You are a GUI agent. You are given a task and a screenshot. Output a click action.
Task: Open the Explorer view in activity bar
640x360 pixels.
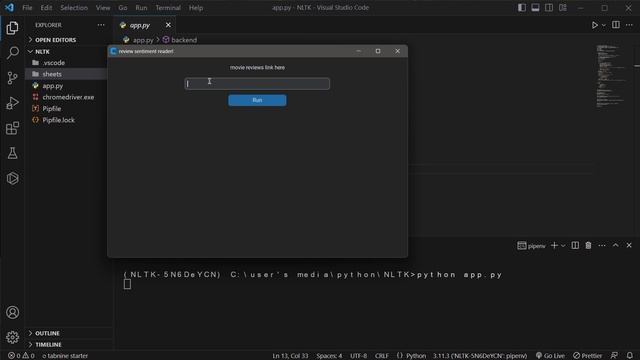(12, 28)
